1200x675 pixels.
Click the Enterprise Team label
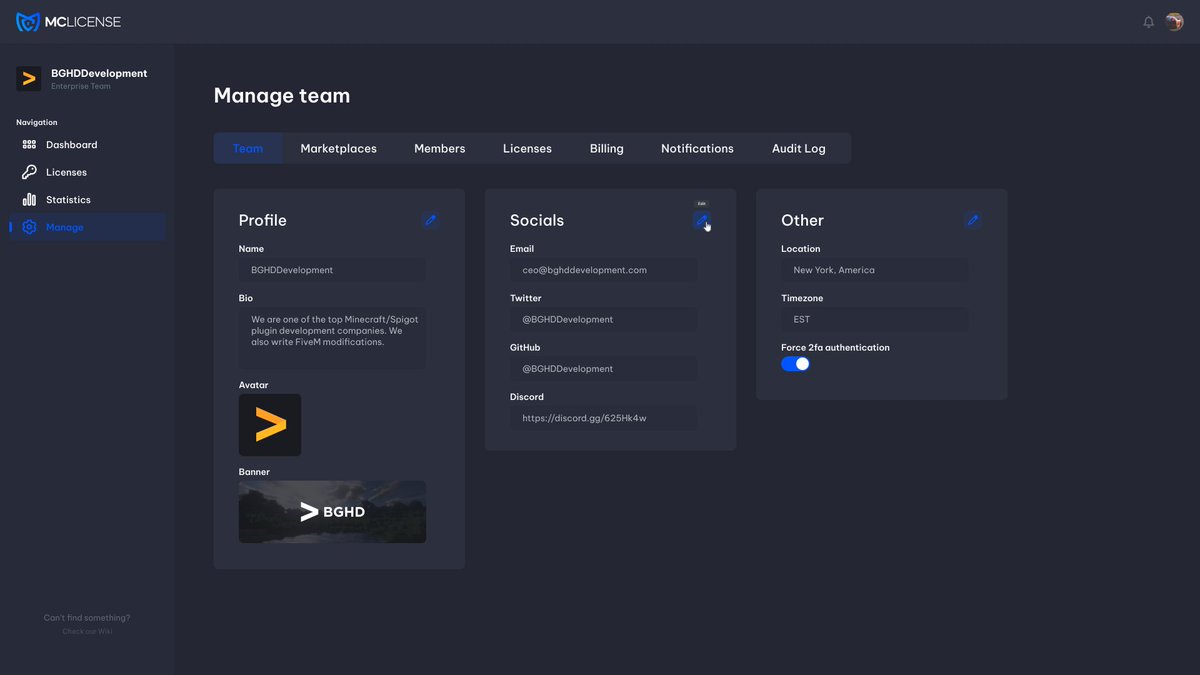pos(81,87)
